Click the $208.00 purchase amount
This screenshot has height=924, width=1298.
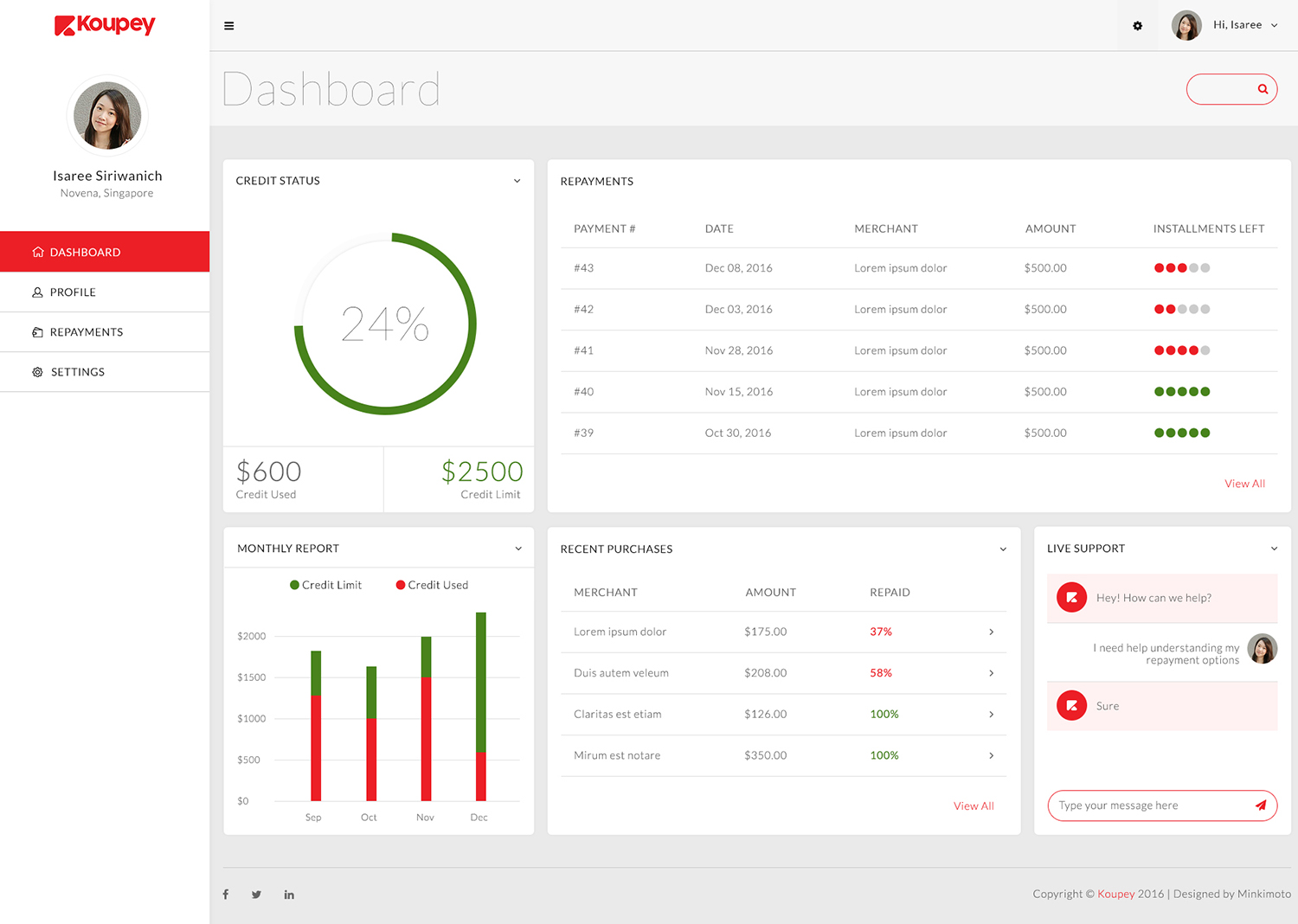(x=766, y=673)
